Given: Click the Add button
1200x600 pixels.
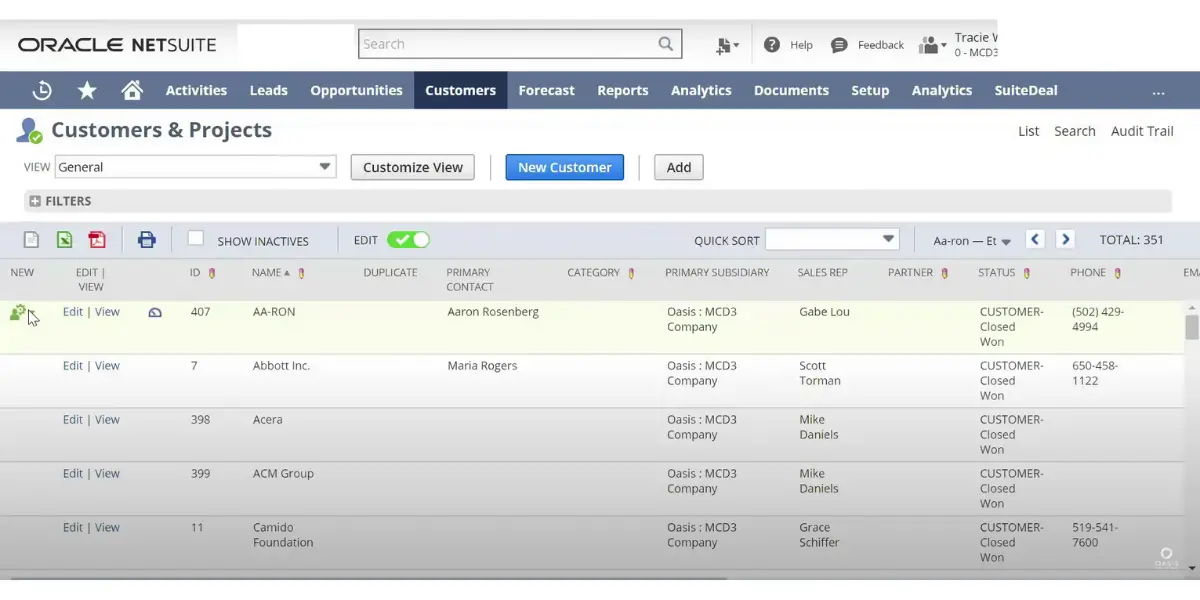Looking at the screenshot, I should 679,167.
